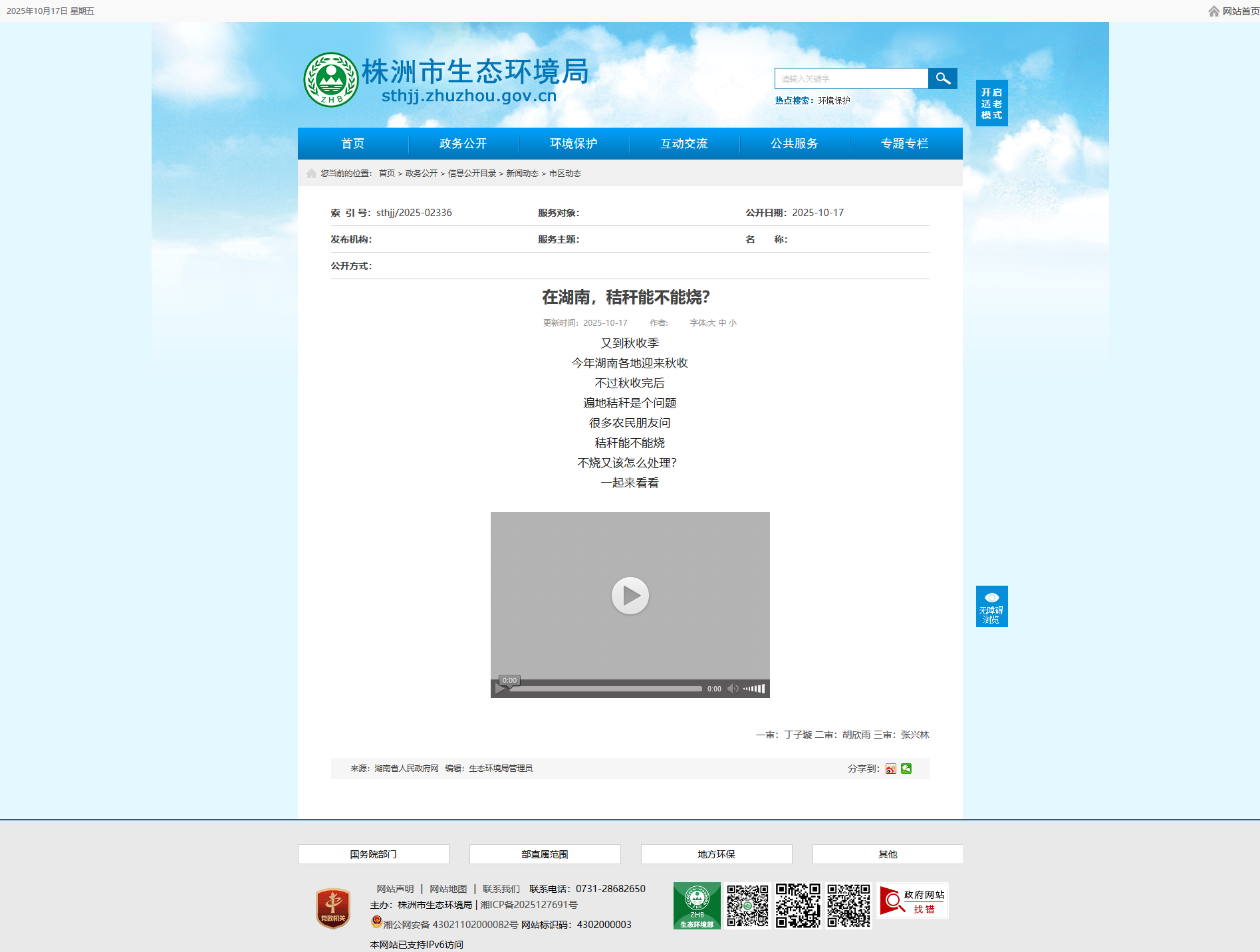1260x952 pixels.
Task: Click the video progress seek bar
Action: point(605,689)
